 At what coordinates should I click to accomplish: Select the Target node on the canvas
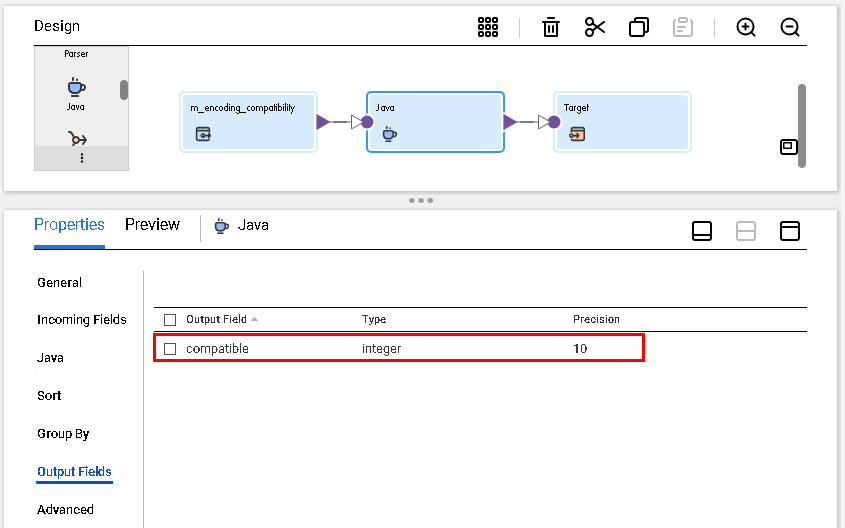pyautogui.click(x=622, y=122)
